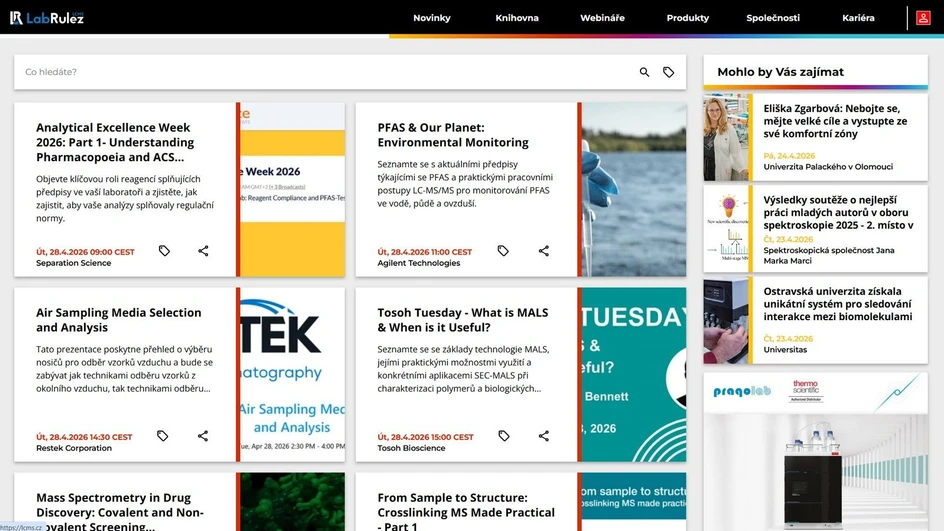
Task: Click tag icon on Tosoh Tuesday card
Action: 504,435
